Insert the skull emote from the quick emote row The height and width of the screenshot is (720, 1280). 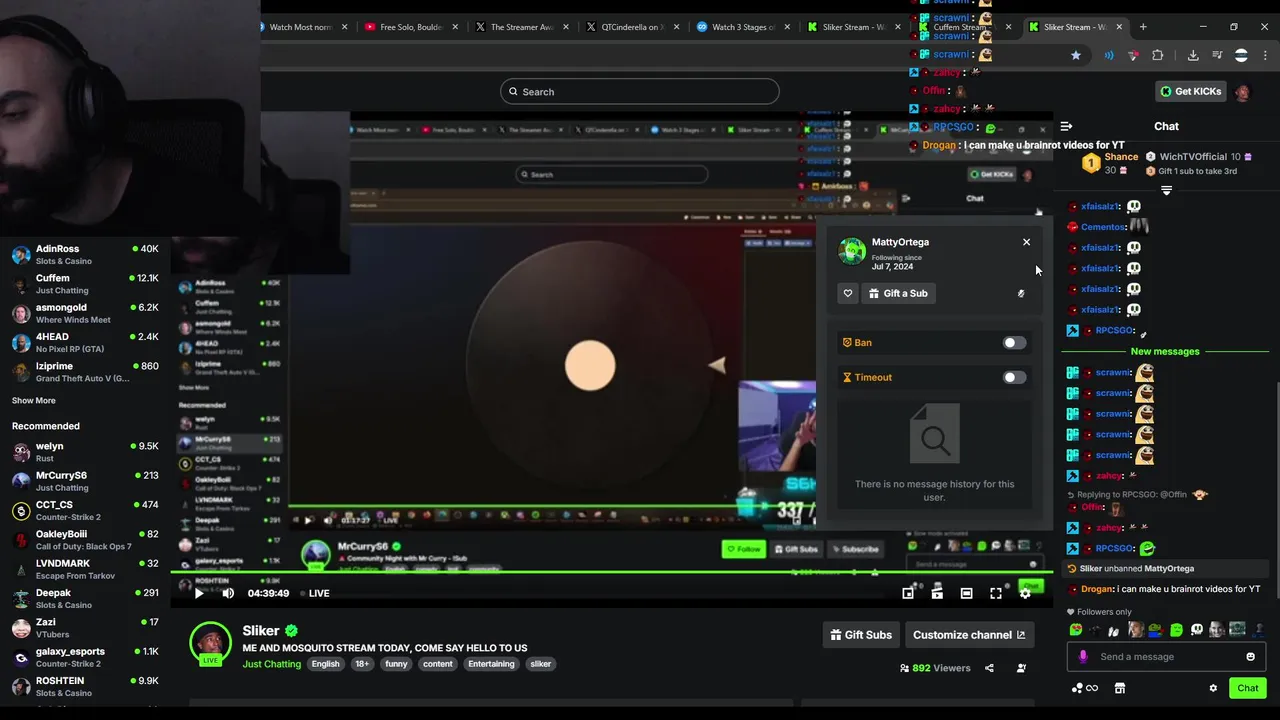click(1196, 630)
